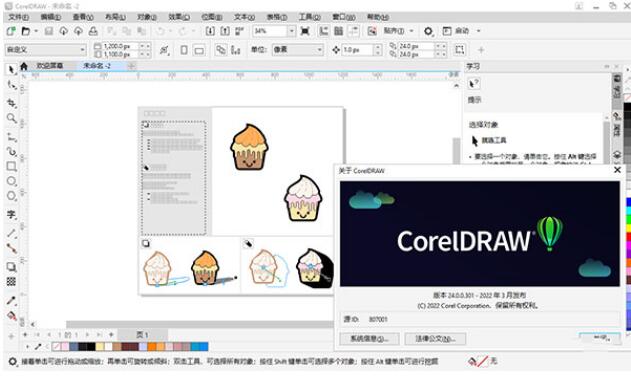The image size is (631, 376).
Task: Select the Polygon tool in toolbox
Action: pyautogui.click(x=11, y=196)
